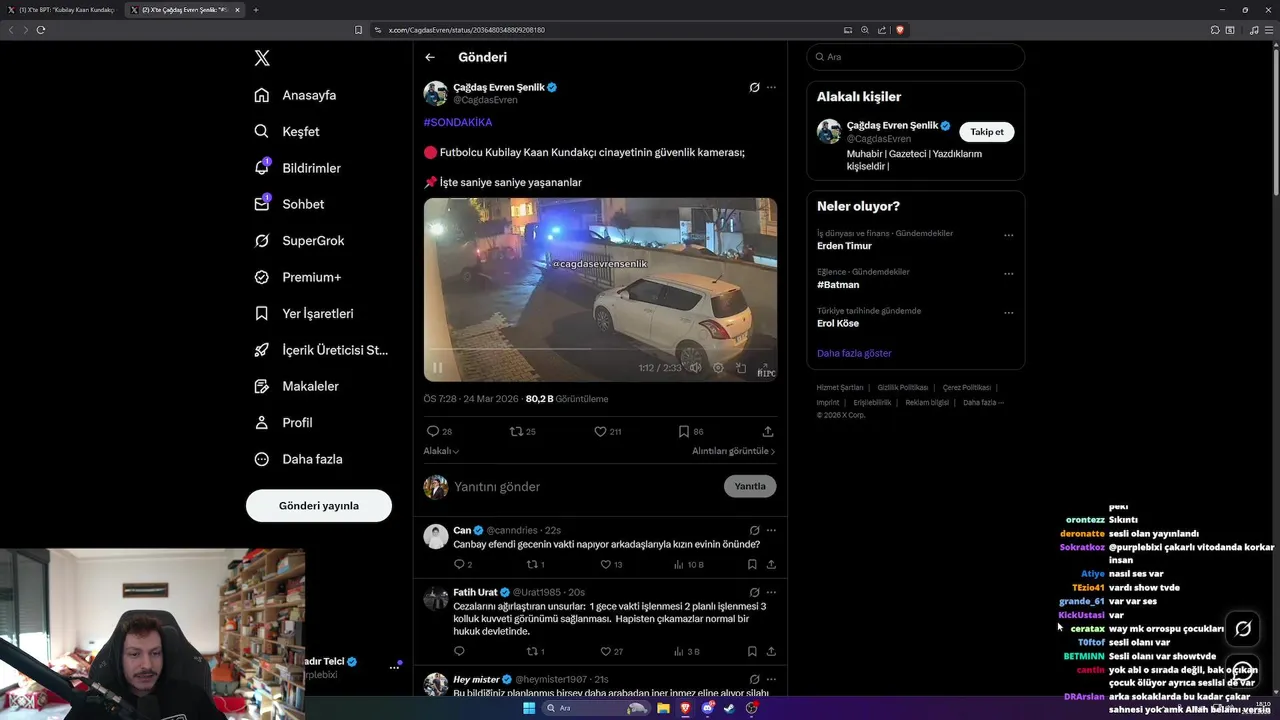Viewport: 1280px width, 720px height.
Task: Open more menu on Fatih Urat's reply
Action: (771, 592)
